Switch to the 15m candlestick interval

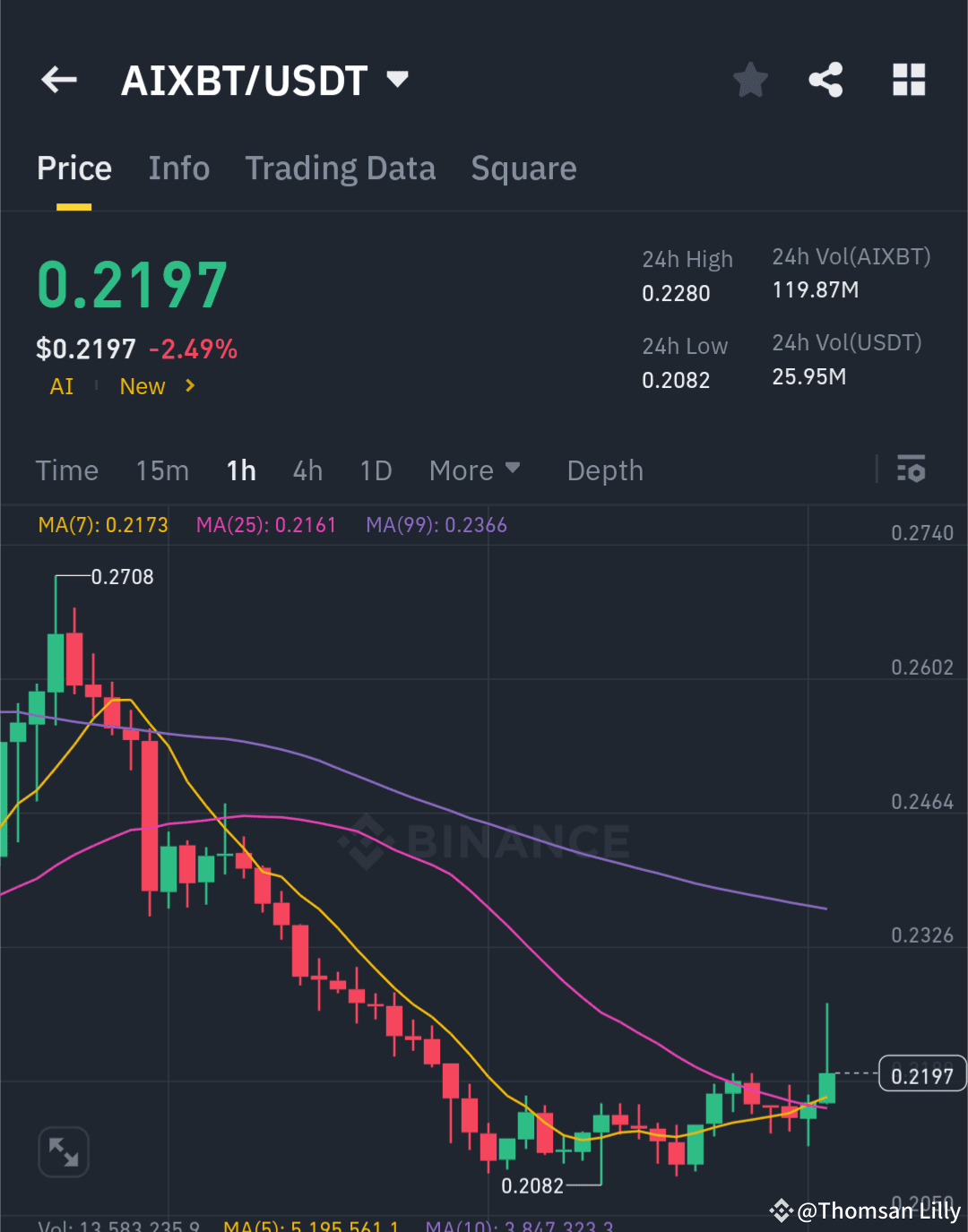point(162,470)
